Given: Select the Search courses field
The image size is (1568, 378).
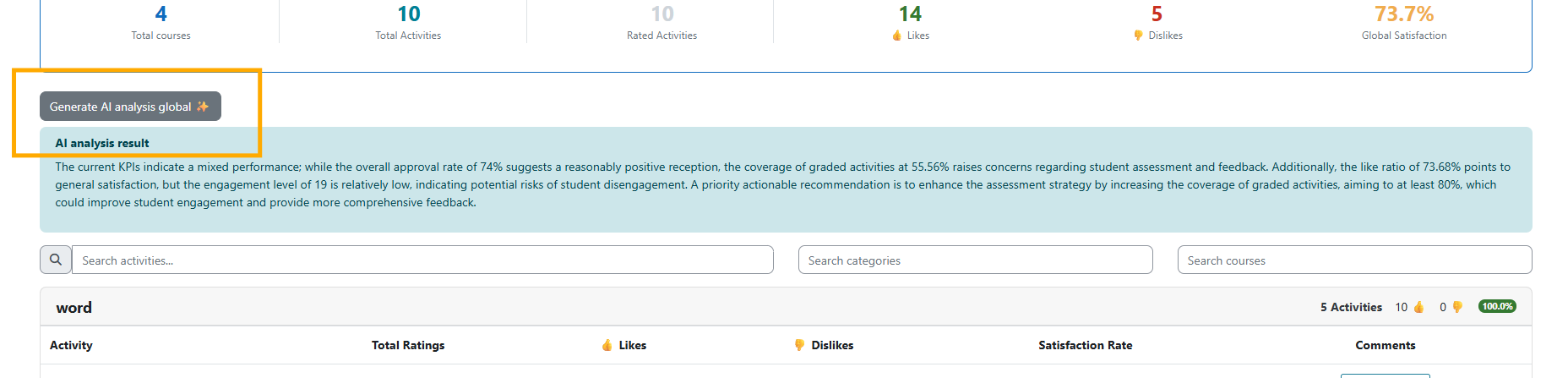Looking at the screenshot, I should (1354, 260).
